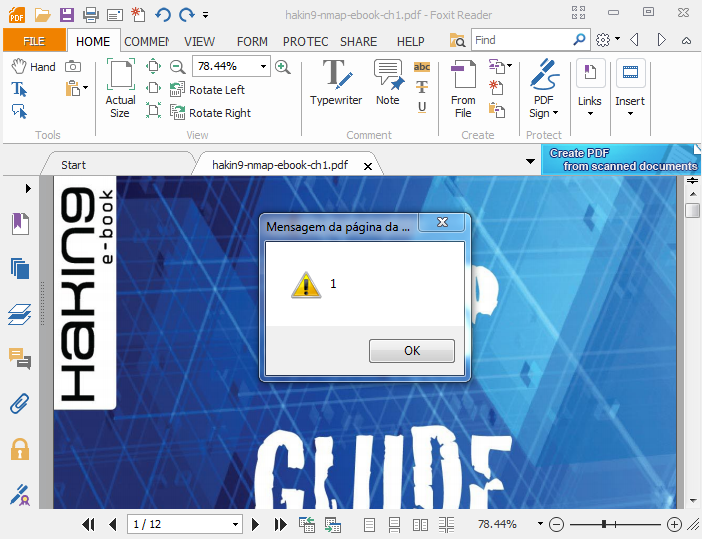Switch to facing pages view
This screenshot has height=539, width=702.
(420, 524)
